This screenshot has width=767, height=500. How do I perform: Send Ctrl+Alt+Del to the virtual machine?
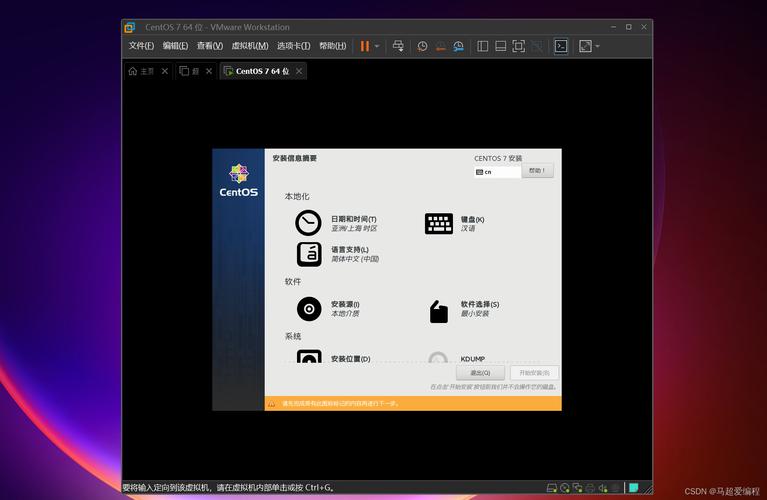pyautogui.click(x=398, y=46)
